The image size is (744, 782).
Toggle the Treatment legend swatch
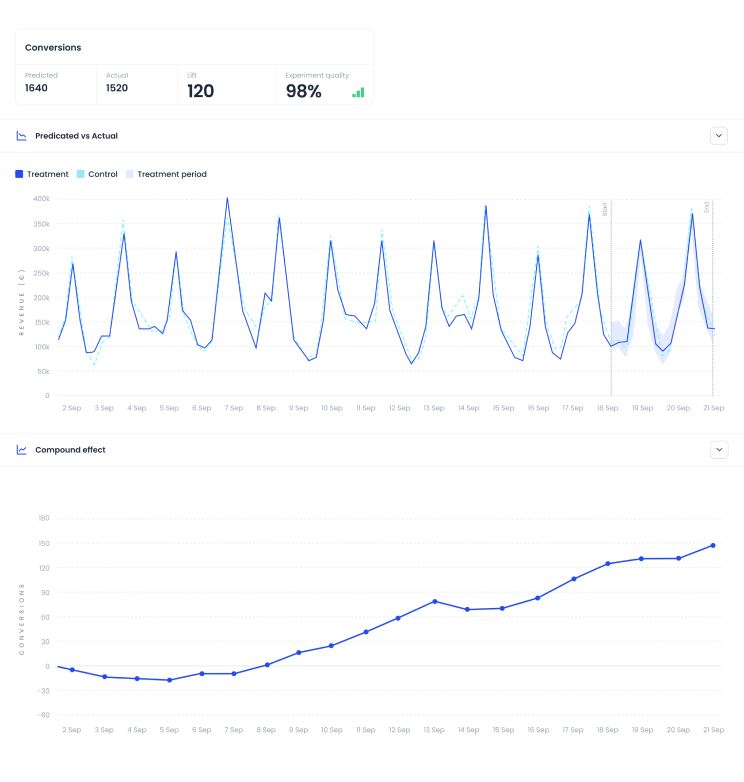pyautogui.click(x=19, y=174)
